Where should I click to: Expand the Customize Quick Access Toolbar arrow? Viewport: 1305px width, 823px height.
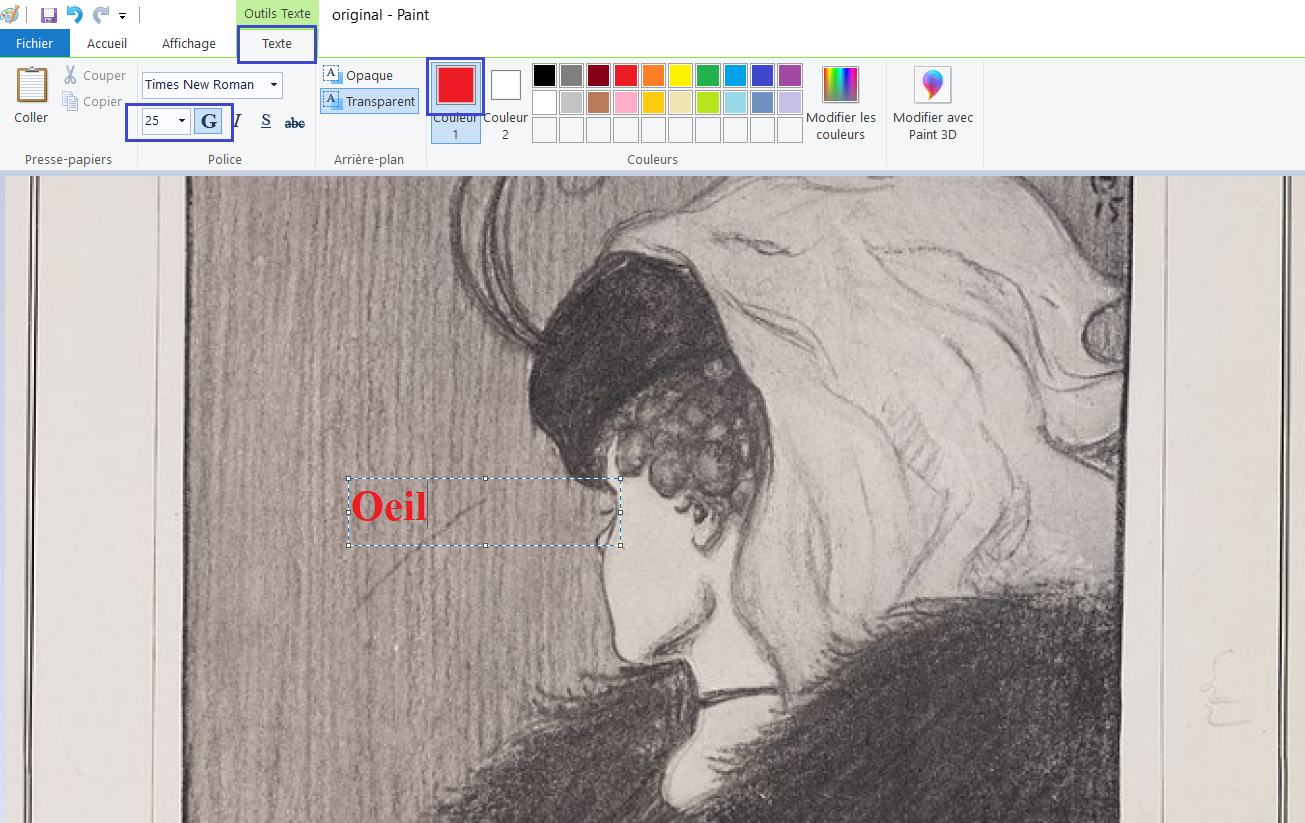tap(122, 16)
